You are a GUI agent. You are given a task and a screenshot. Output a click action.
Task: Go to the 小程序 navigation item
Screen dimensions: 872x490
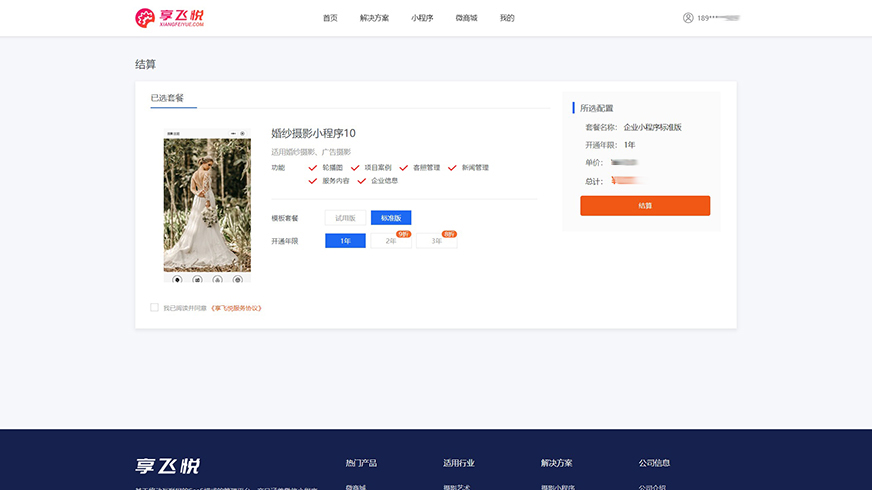point(422,18)
